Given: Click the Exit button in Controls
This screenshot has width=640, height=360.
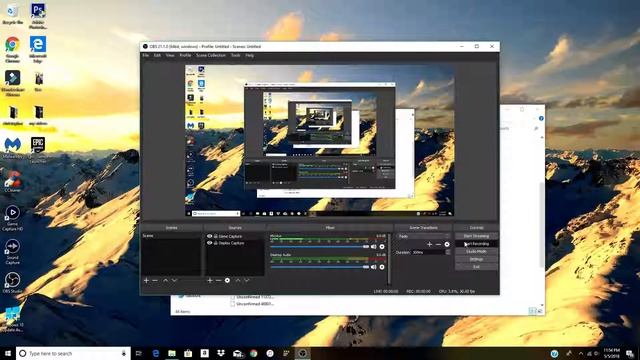Looking at the screenshot, I should pyautogui.click(x=476, y=267).
